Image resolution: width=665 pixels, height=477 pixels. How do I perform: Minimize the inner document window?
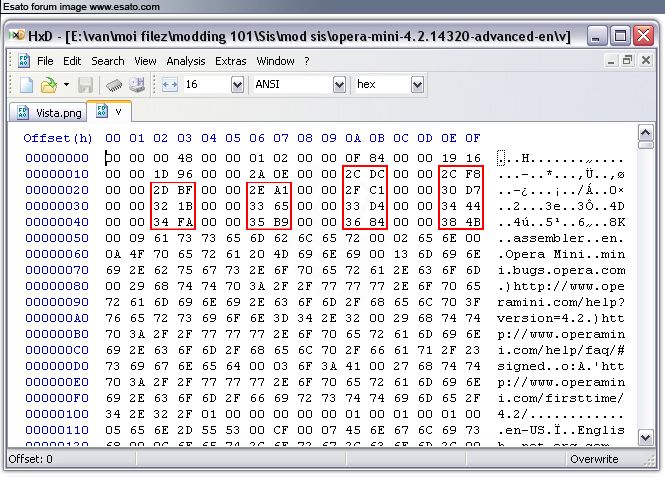coord(611,61)
